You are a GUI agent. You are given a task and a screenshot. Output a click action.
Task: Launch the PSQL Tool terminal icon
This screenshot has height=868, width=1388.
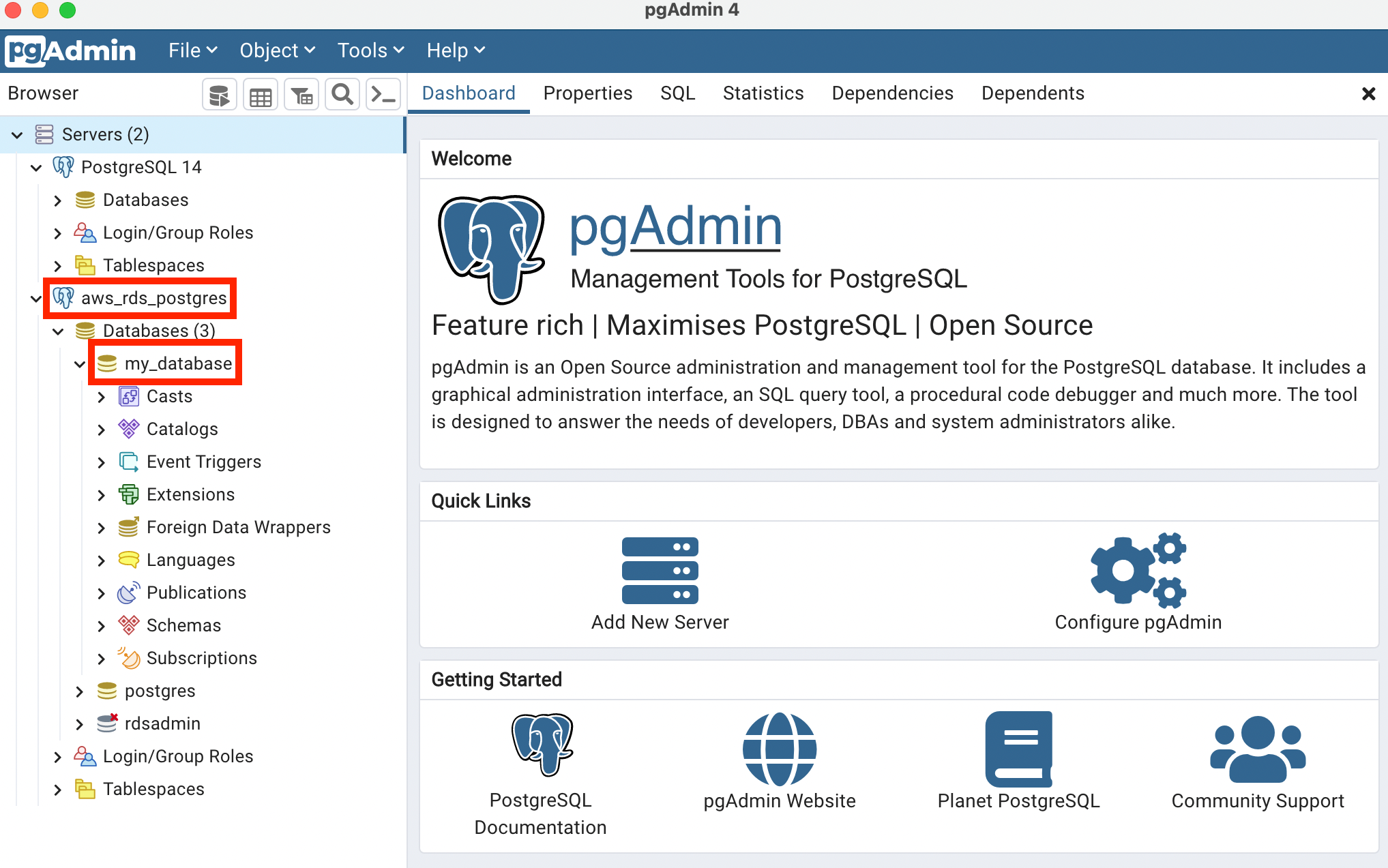[x=383, y=95]
